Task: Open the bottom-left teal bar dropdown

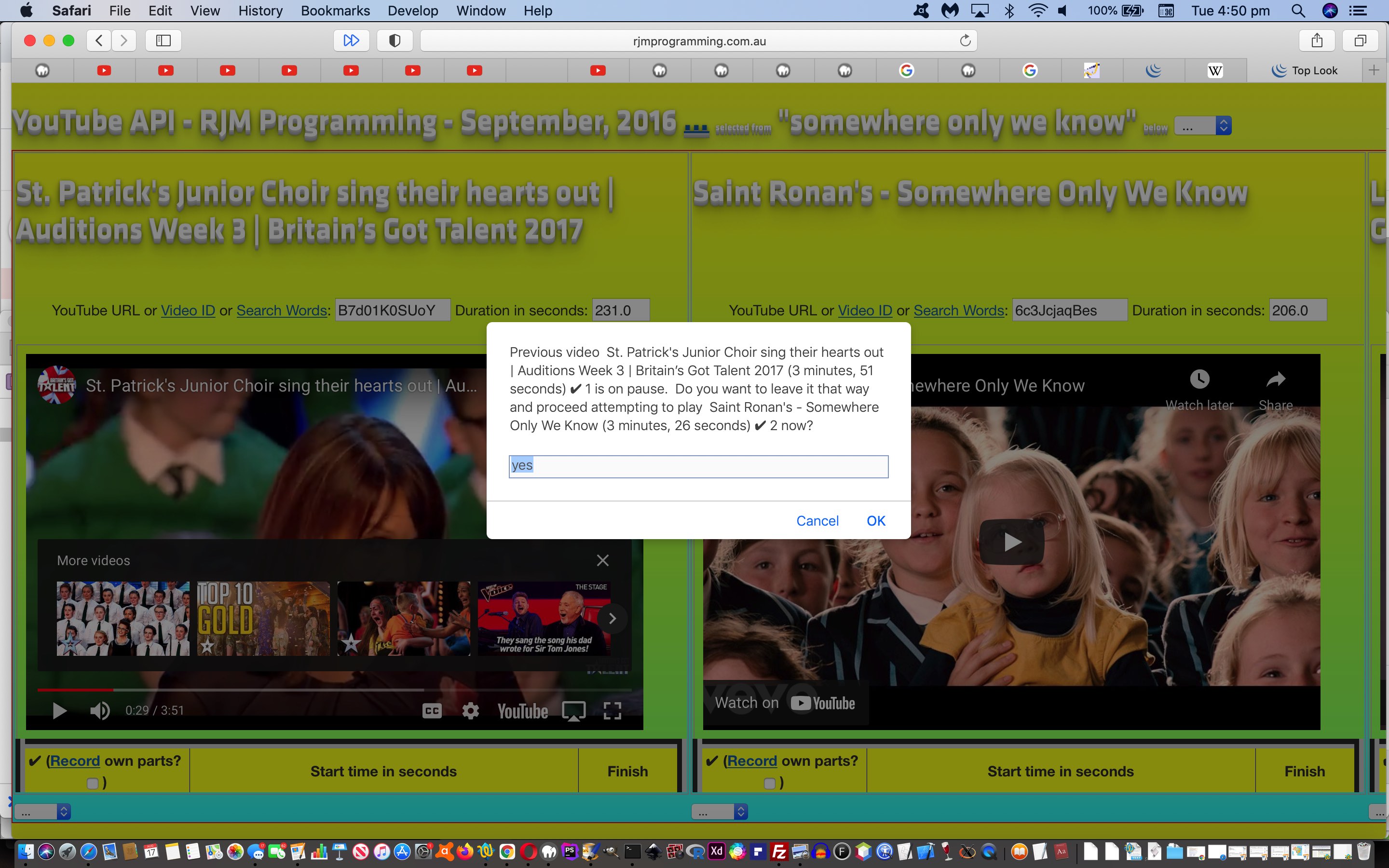Action: coord(42,812)
